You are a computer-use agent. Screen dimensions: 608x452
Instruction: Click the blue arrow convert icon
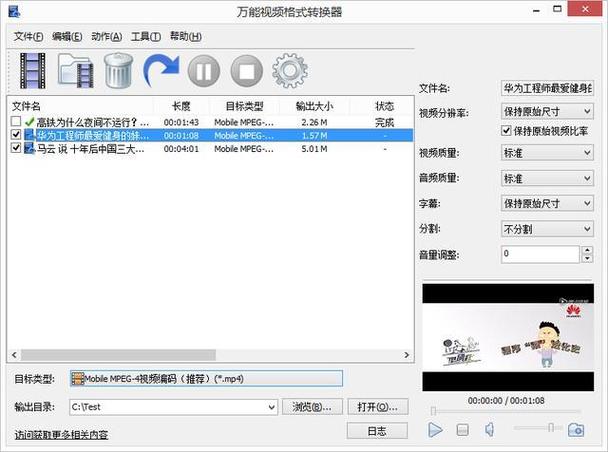coord(161,70)
